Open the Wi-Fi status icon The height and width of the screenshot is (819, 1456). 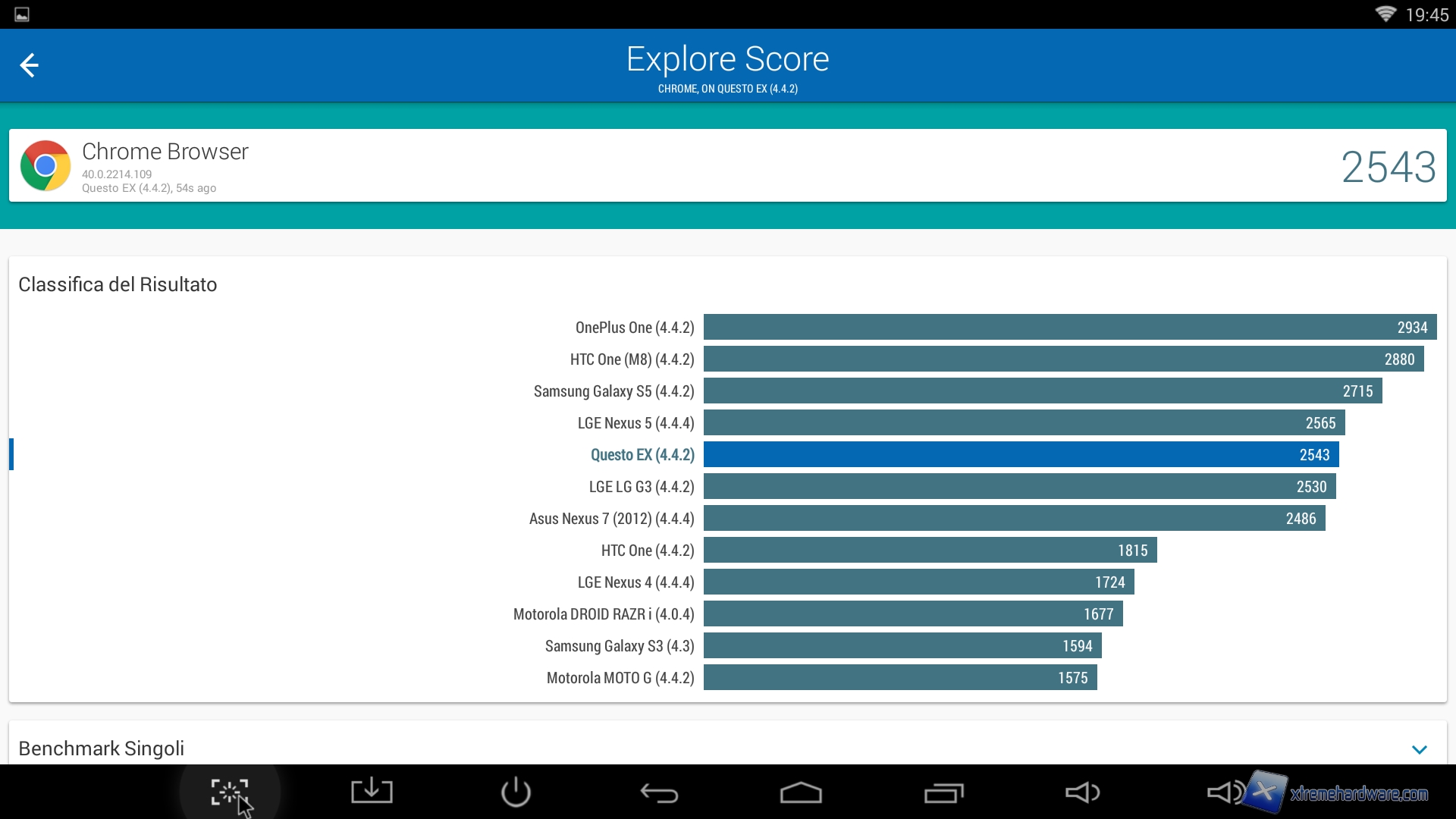(1385, 14)
